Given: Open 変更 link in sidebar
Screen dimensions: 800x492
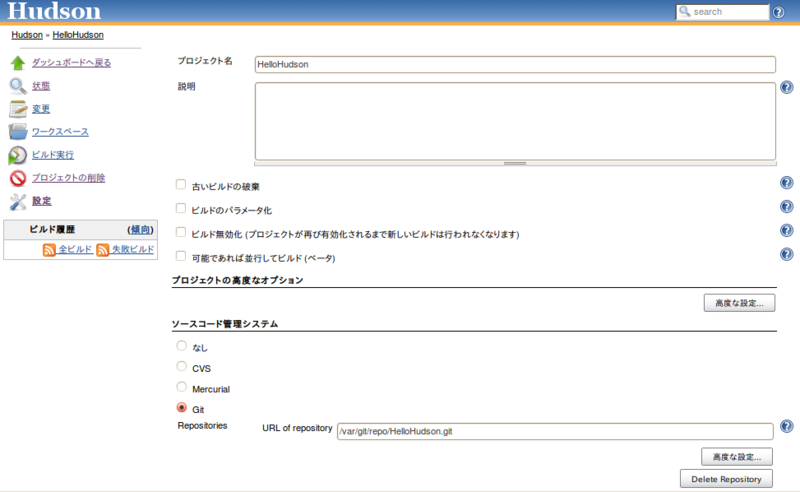Looking at the screenshot, I should click(41, 109).
